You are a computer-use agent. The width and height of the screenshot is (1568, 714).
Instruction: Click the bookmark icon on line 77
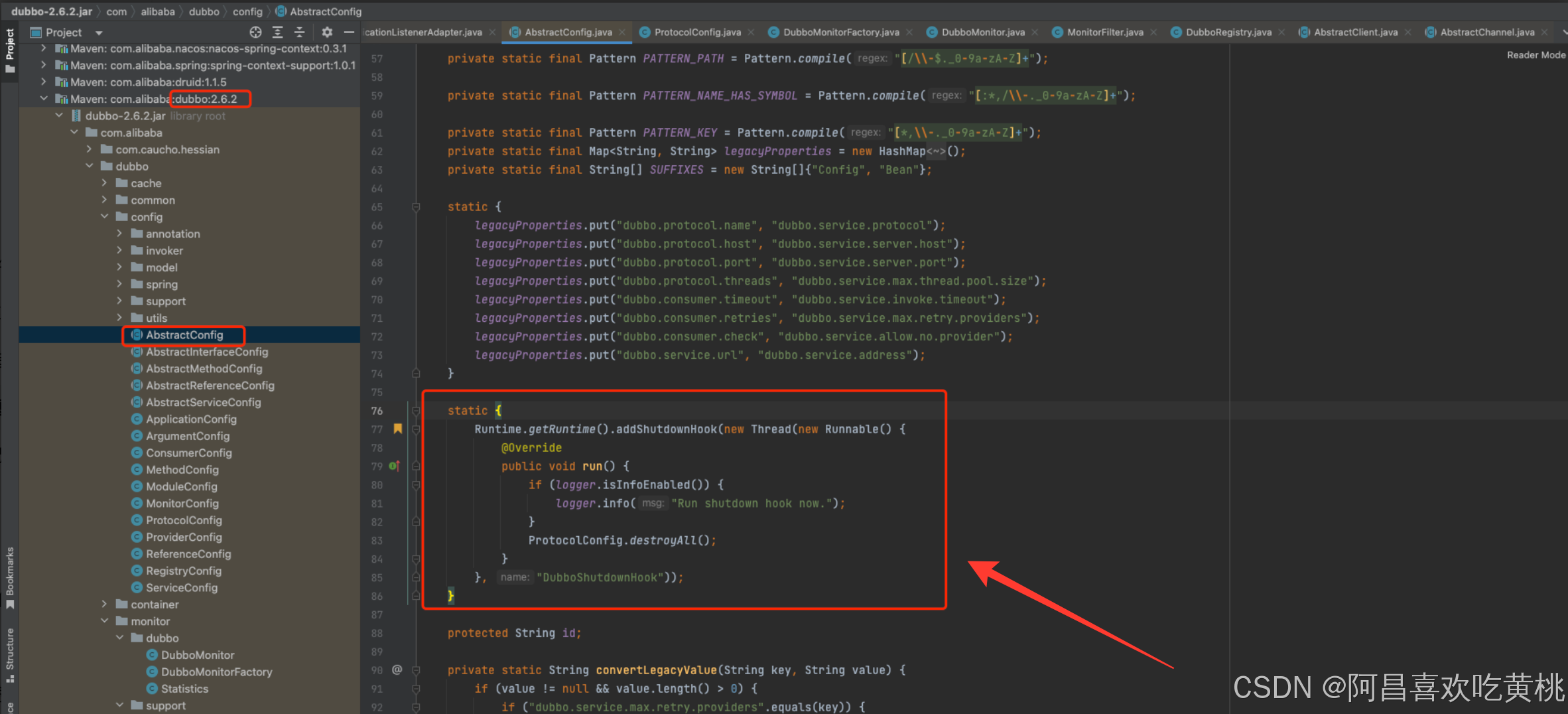[x=397, y=429]
